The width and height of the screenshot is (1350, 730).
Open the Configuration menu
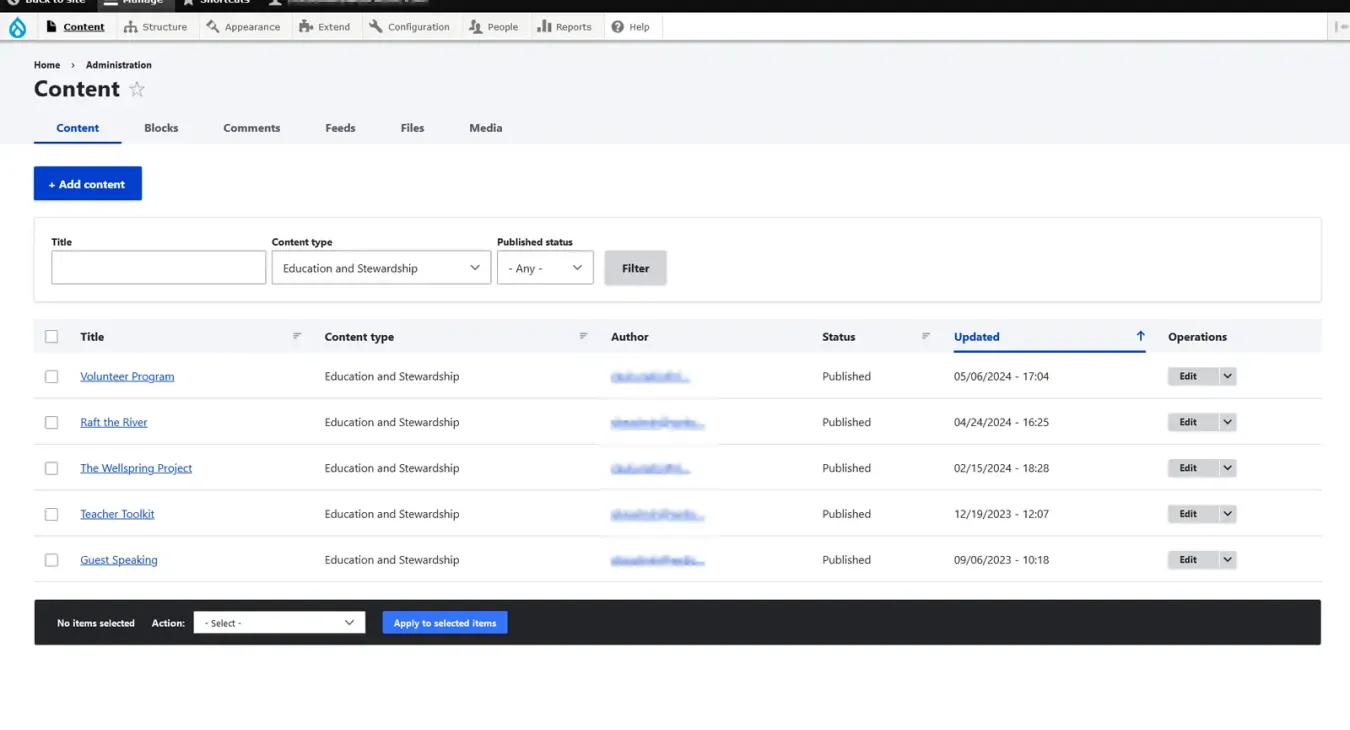(x=409, y=27)
